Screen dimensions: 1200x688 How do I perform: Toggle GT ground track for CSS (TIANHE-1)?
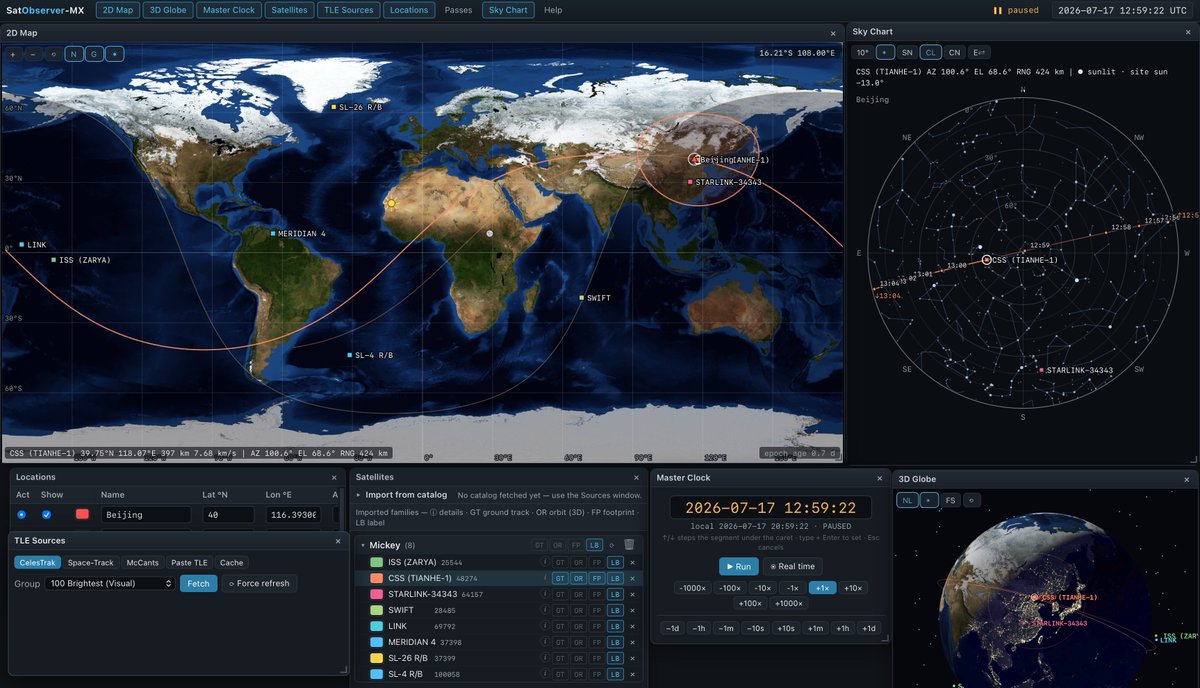pyautogui.click(x=560, y=578)
